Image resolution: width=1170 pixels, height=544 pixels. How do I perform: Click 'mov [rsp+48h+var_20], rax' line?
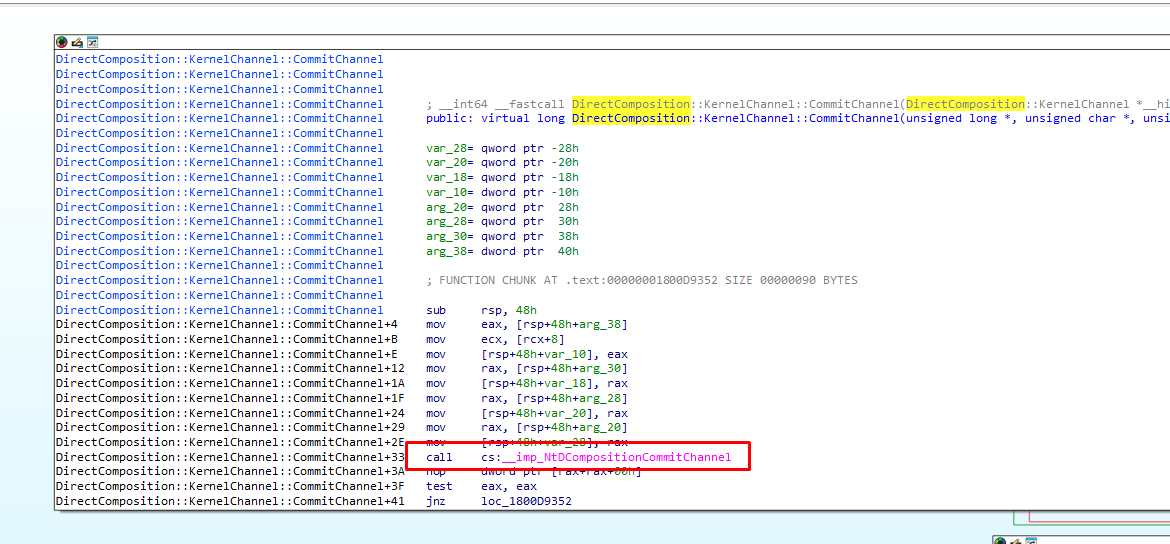point(527,413)
